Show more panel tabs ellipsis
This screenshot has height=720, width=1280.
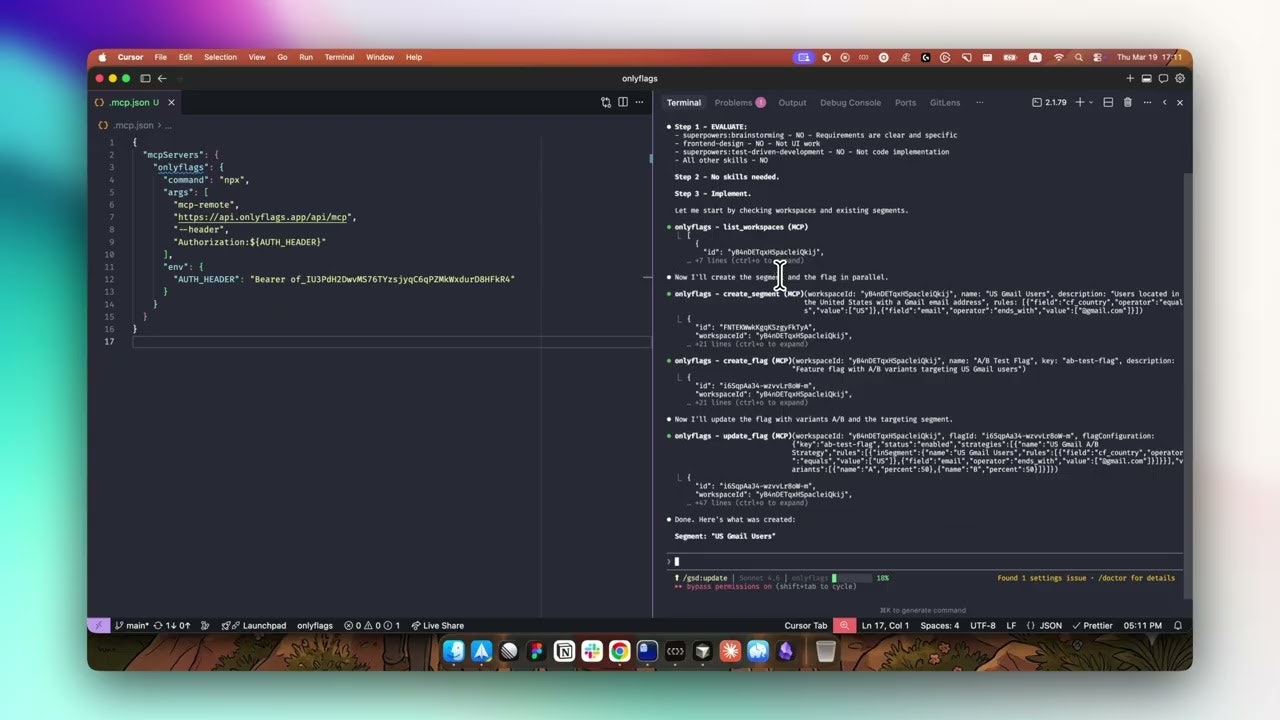[x=979, y=102]
